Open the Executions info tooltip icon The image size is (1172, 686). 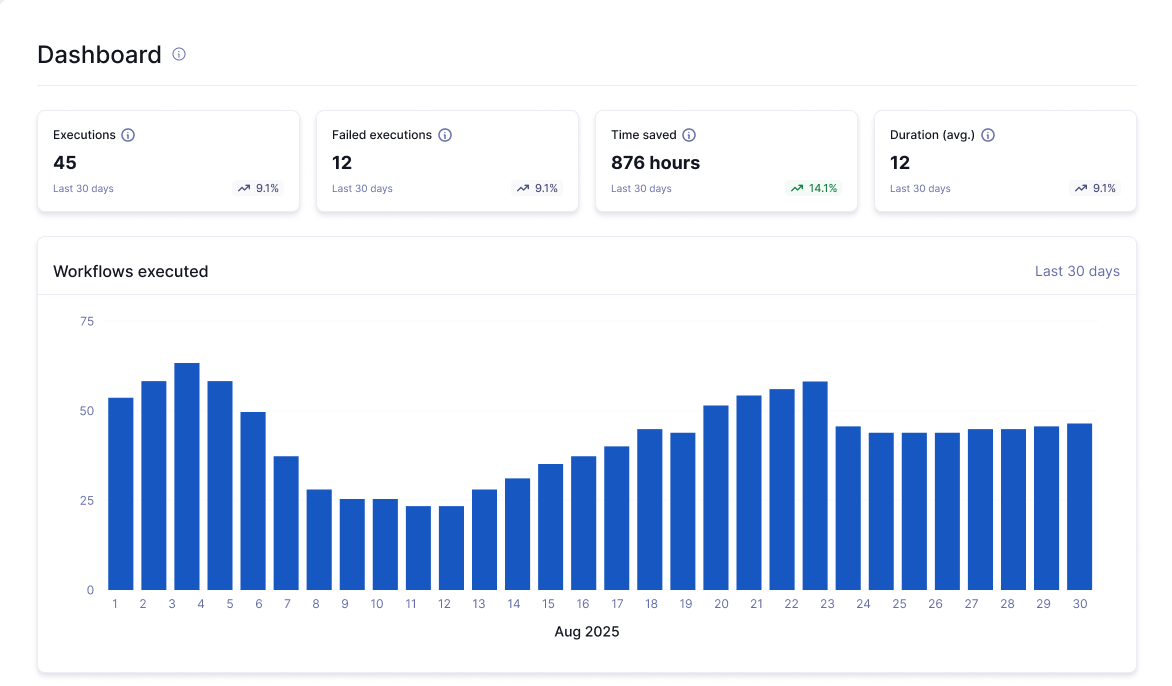coord(128,135)
